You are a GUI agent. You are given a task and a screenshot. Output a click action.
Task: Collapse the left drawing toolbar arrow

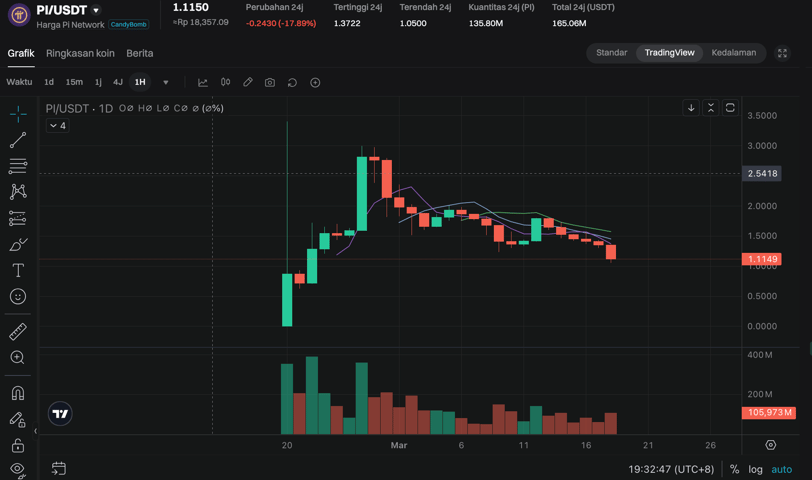[x=35, y=431]
